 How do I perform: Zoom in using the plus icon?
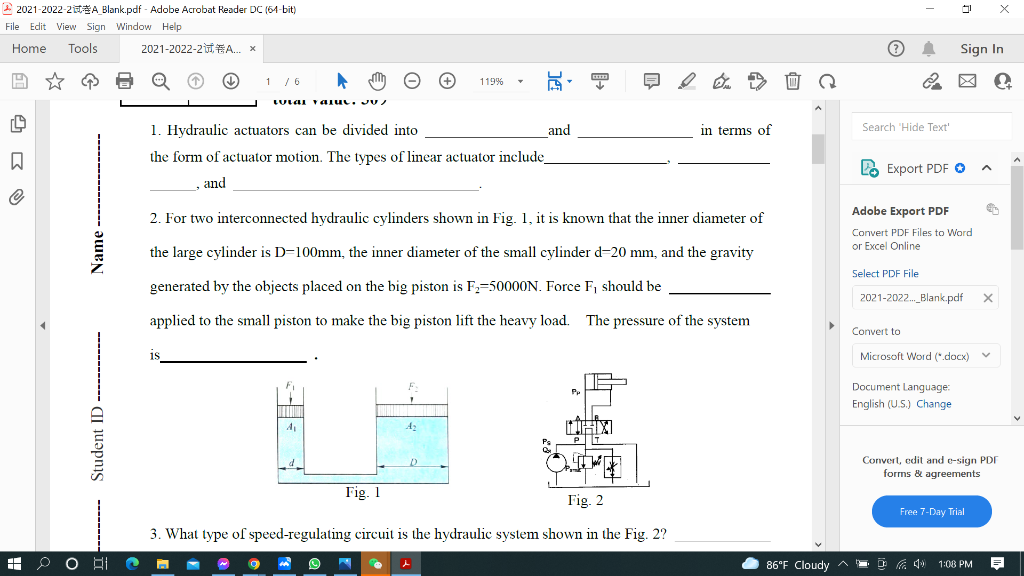[x=447, y=81]
